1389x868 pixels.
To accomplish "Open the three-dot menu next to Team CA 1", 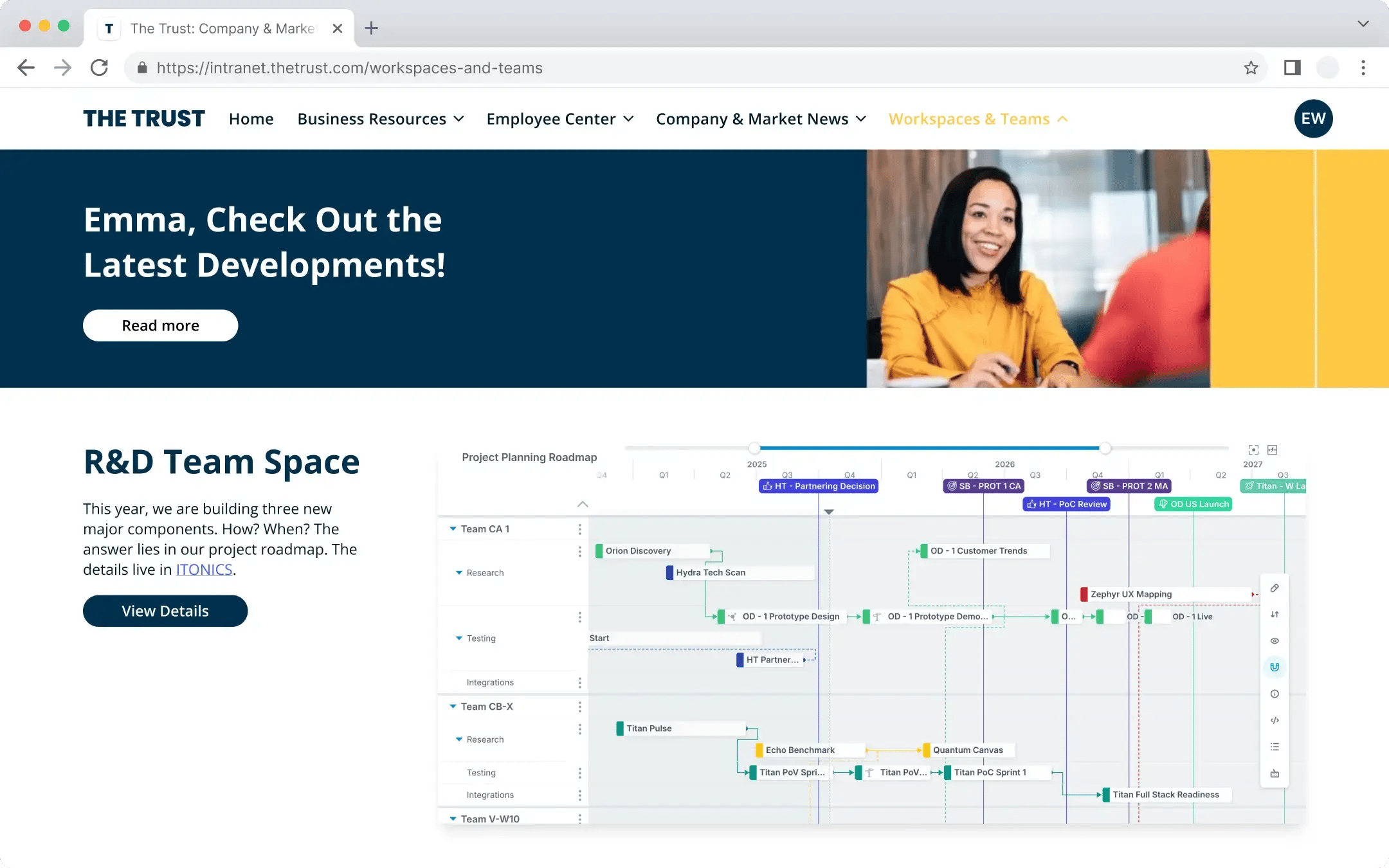I will (581, 529).
